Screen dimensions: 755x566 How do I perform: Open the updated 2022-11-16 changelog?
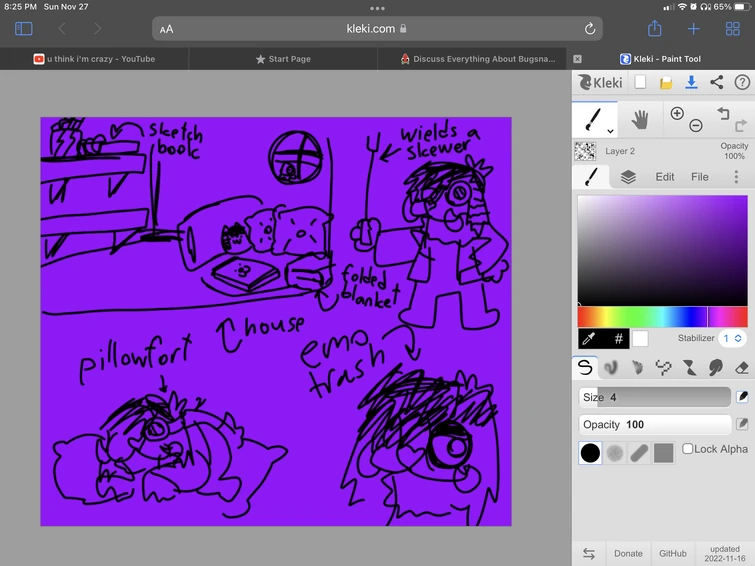pyautogui.click(x=725, y=553)
